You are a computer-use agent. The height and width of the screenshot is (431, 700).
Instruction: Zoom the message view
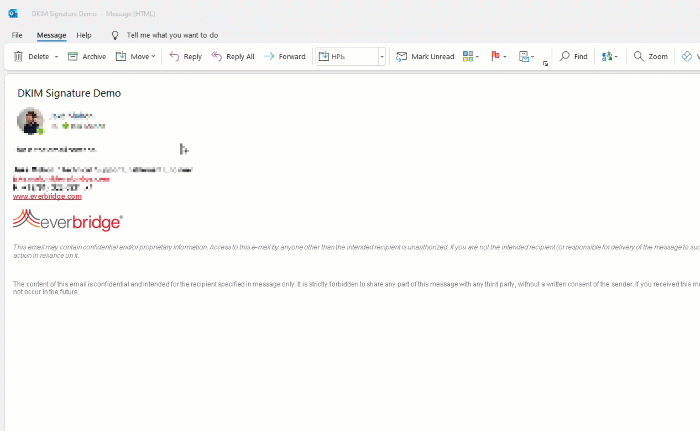click(x=650, y=57)
